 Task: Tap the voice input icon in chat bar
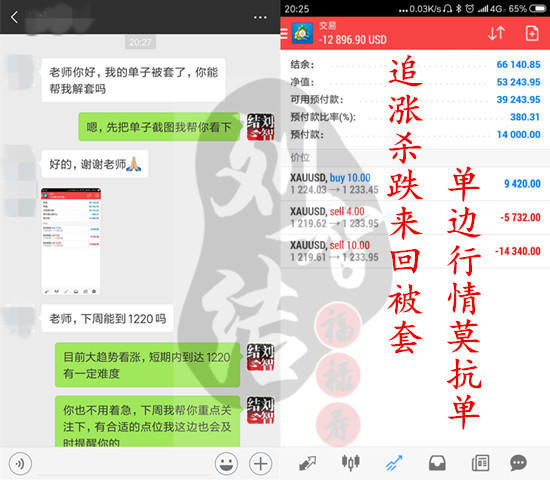[20, 464]
